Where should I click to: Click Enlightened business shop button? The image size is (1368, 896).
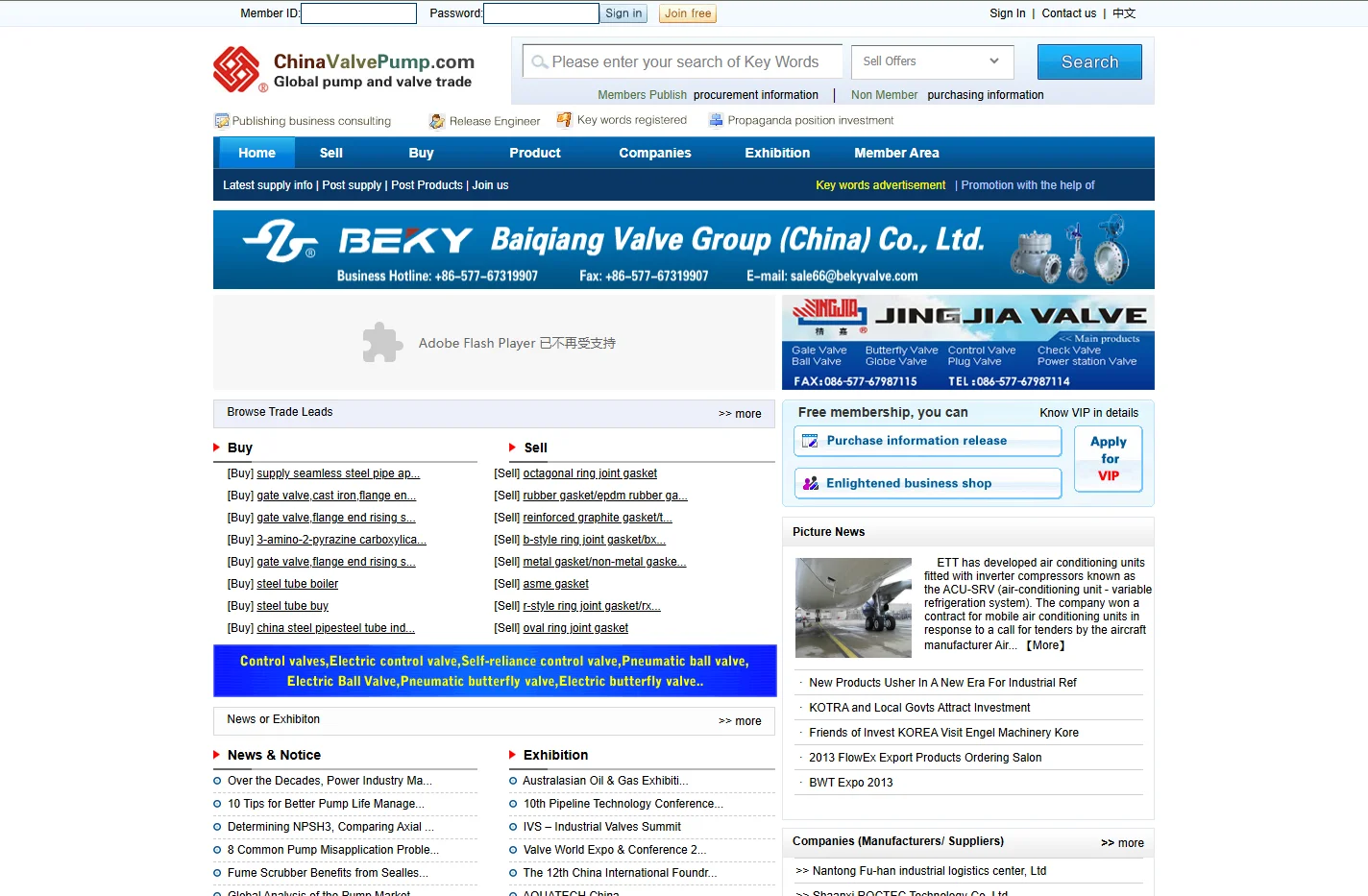[928, 483]
